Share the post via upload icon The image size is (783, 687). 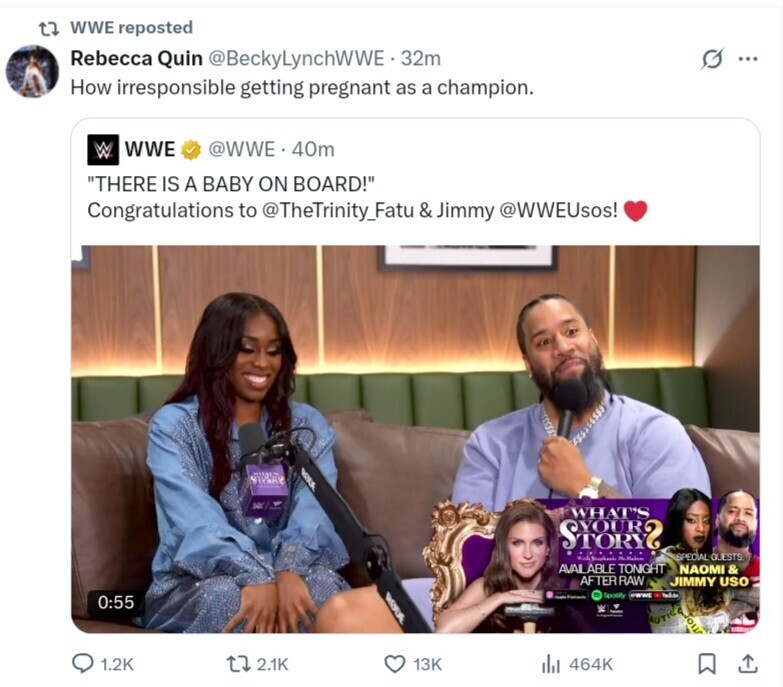[748, 664]
